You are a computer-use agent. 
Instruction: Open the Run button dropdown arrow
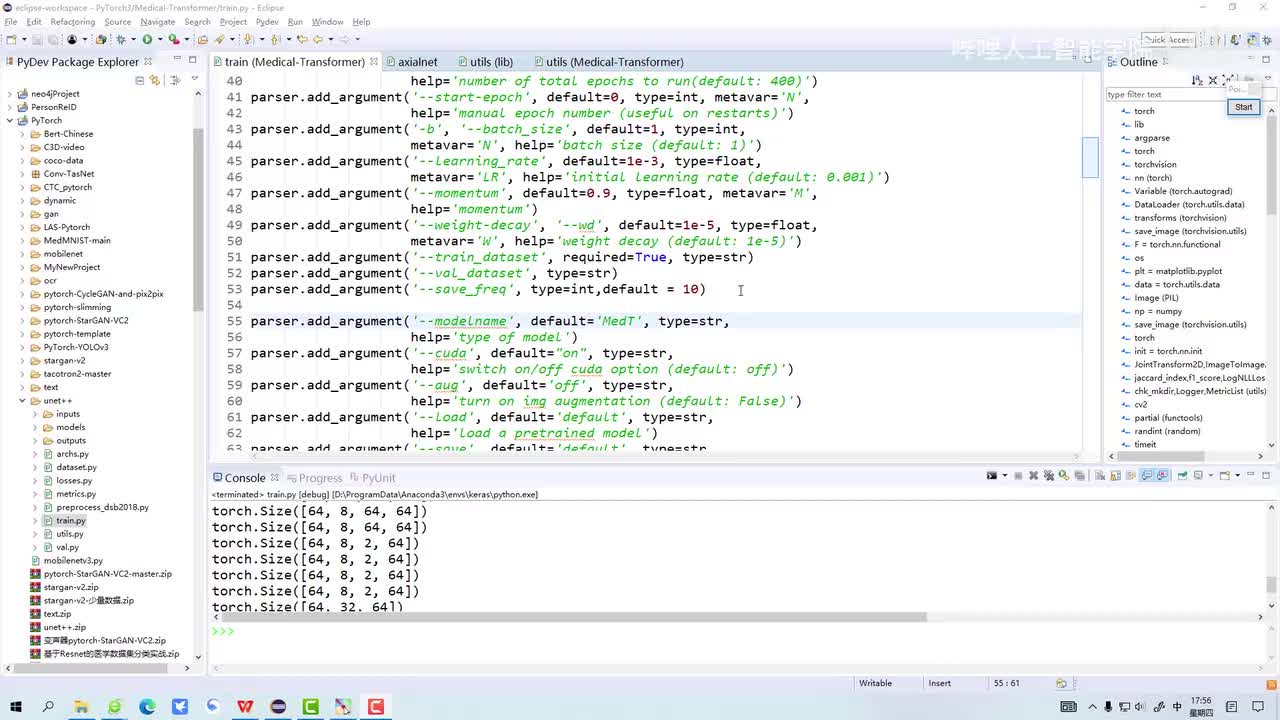(x=159, y=40)
